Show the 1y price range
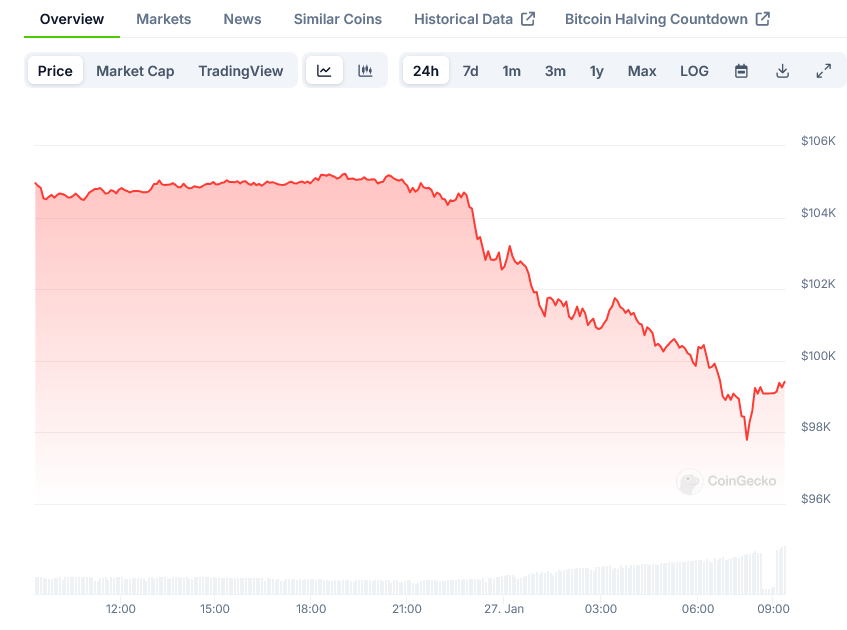This screenshot has width=847, height=630. tap(596, 71)
